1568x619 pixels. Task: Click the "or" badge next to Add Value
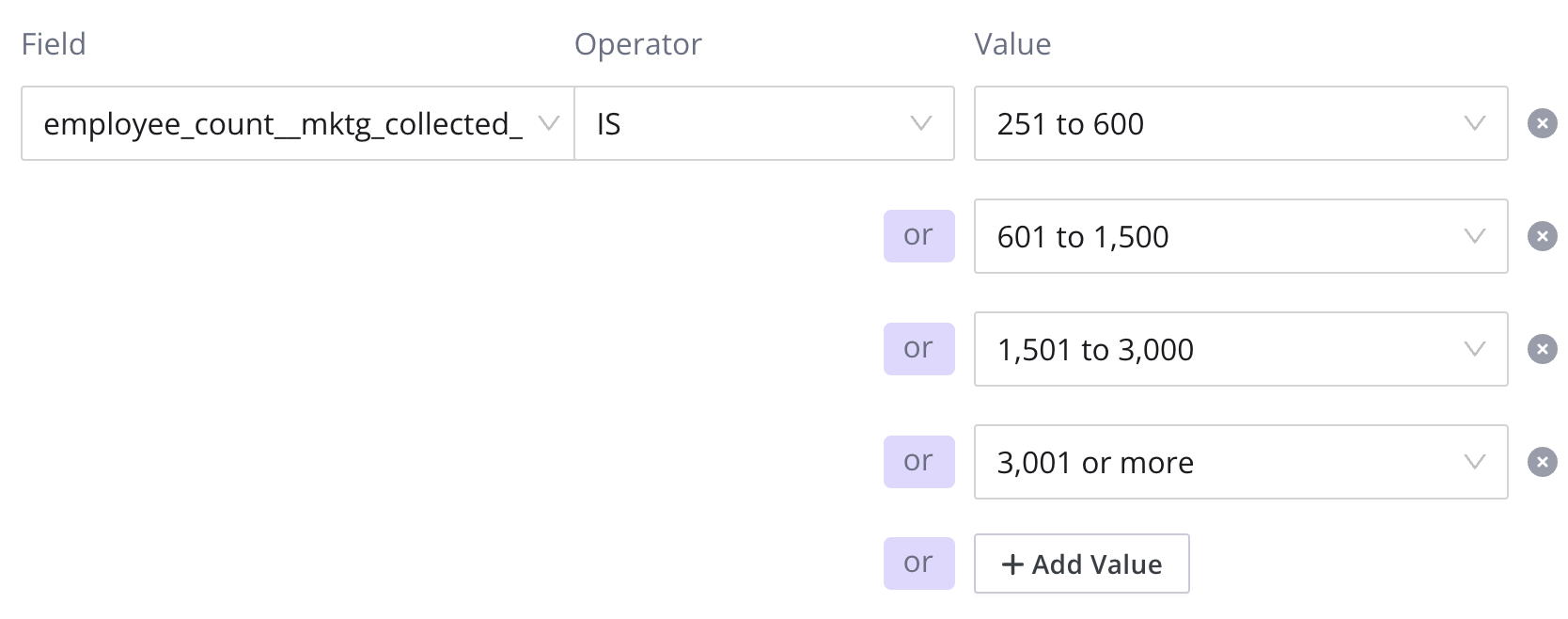918,563
